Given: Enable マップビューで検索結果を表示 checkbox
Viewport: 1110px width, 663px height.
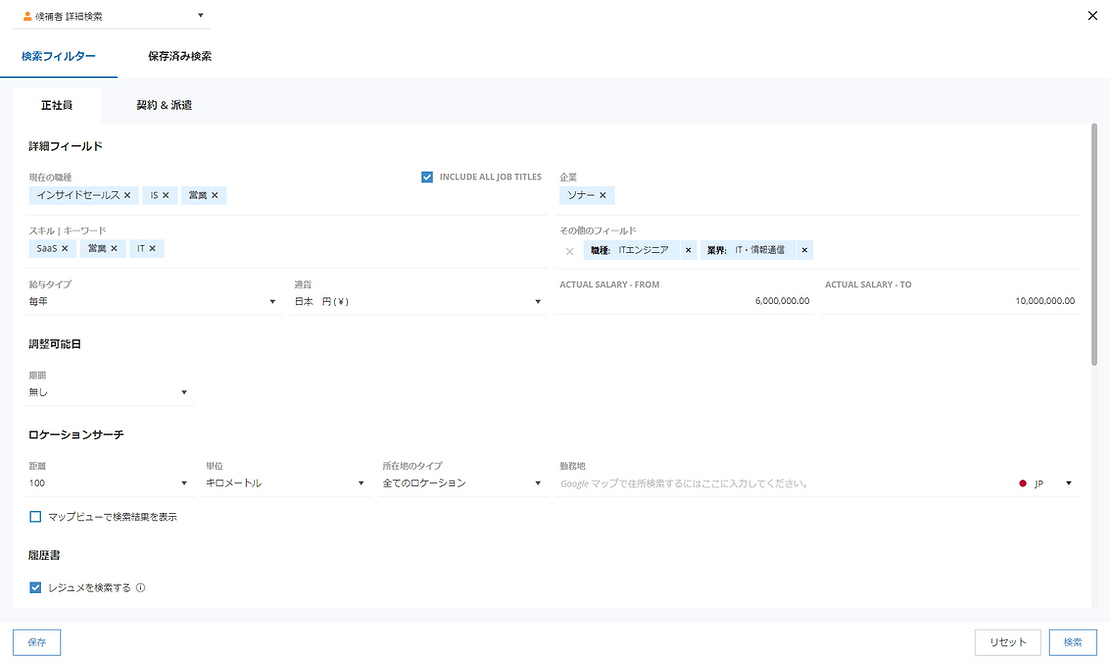Looking at the screenshot, I should click(36, 517).
